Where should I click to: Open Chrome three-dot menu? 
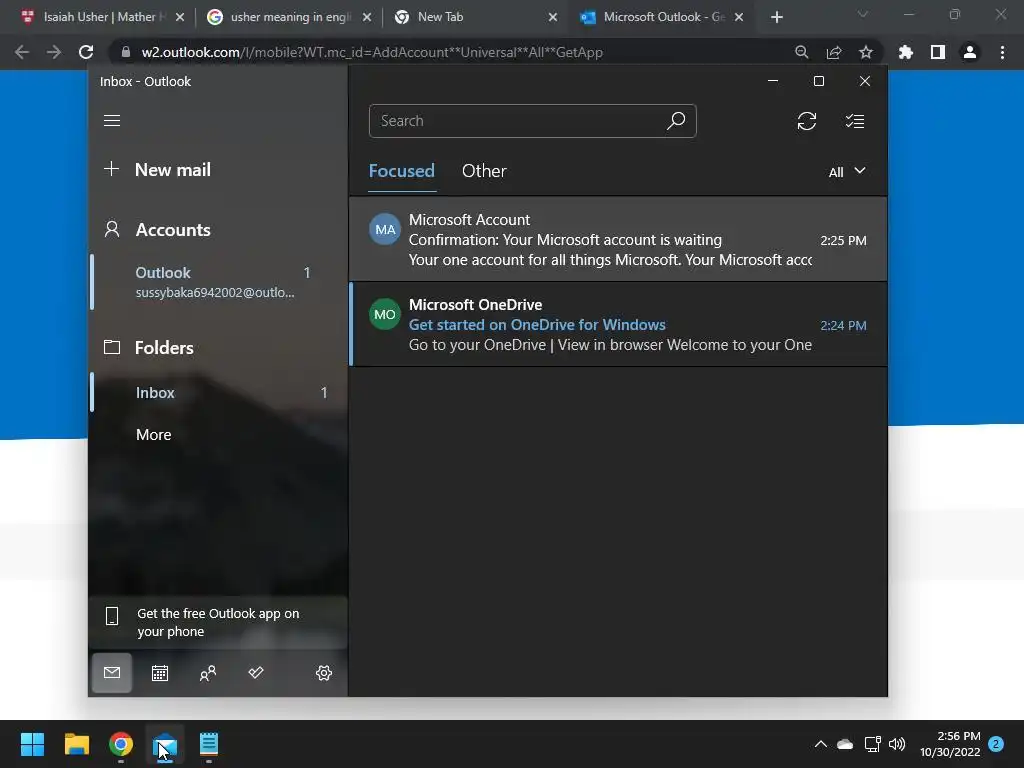tap(1002, 52)
